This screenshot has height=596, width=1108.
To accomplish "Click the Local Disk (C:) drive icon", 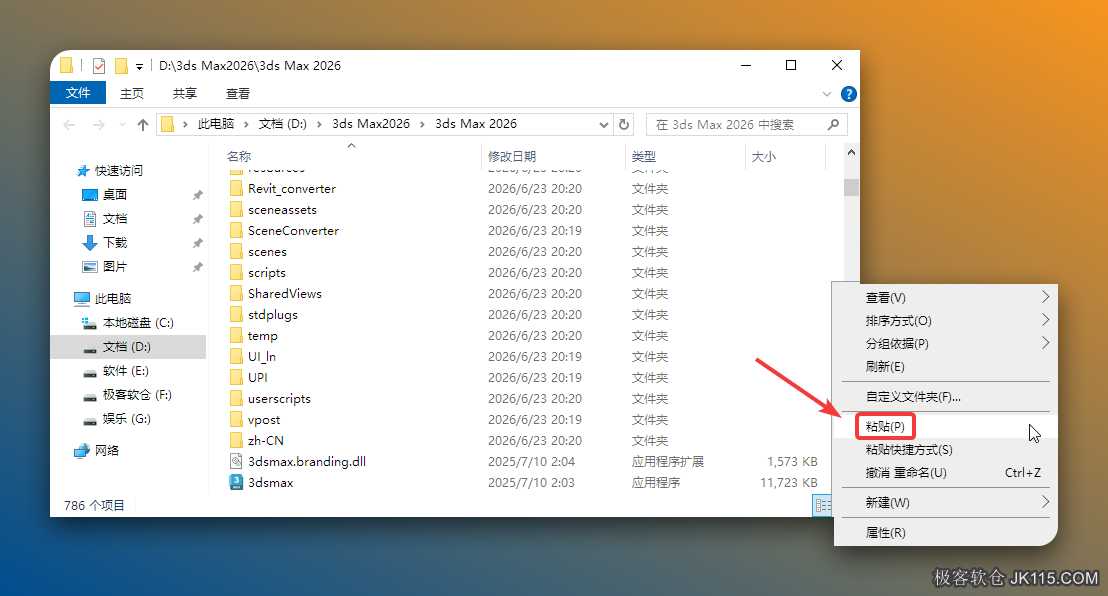I will click(x=90, y=323).
